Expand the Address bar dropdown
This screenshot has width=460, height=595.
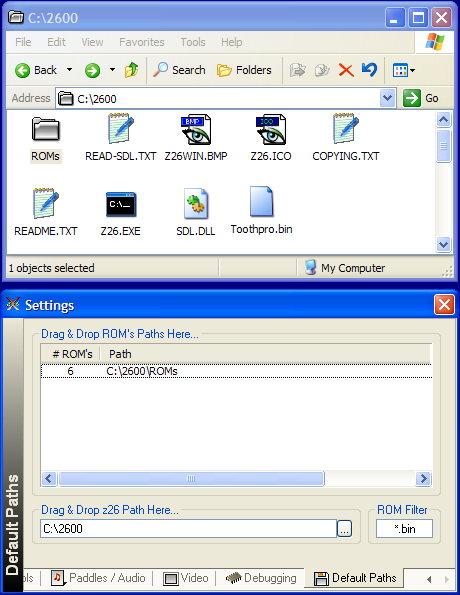[388, 99]
